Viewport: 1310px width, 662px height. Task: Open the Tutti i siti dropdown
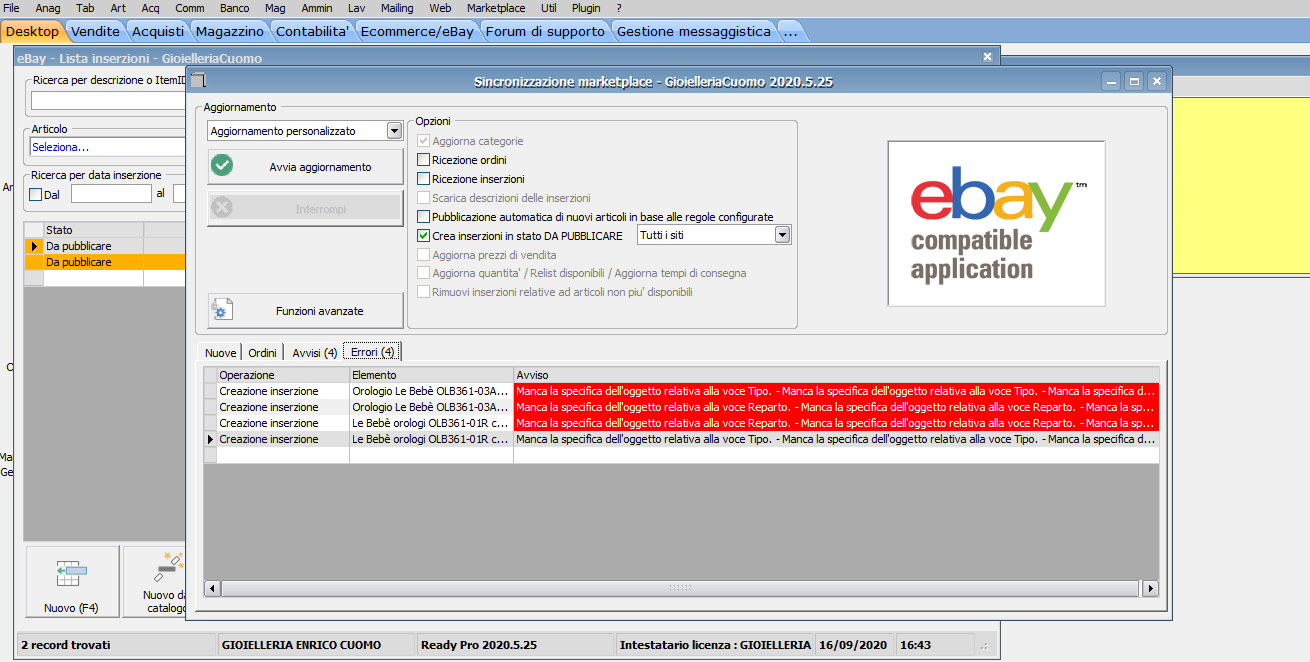point(783,235)
